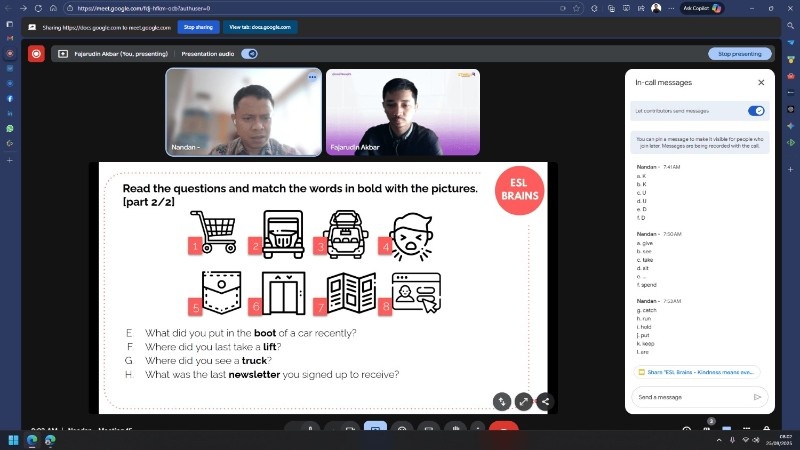
Task: Click Fajarudin Akbar's video tile
Action: [x=403, y=112]
